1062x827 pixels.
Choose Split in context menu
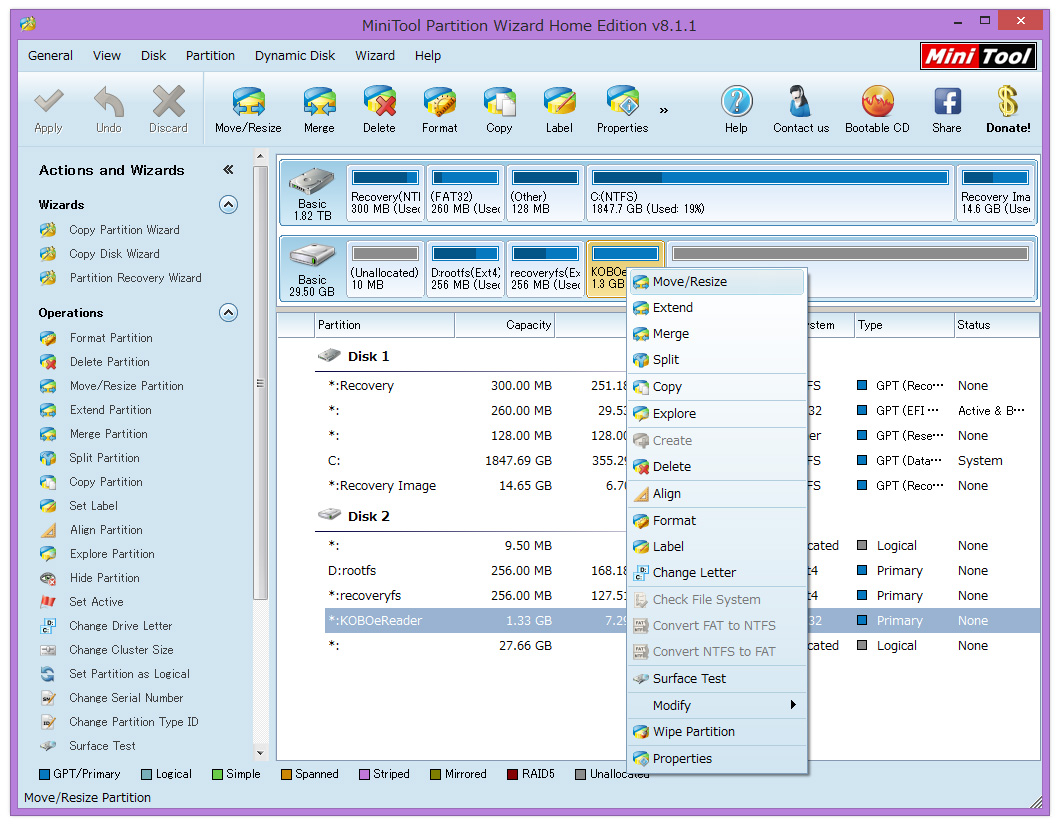point(718,360)
